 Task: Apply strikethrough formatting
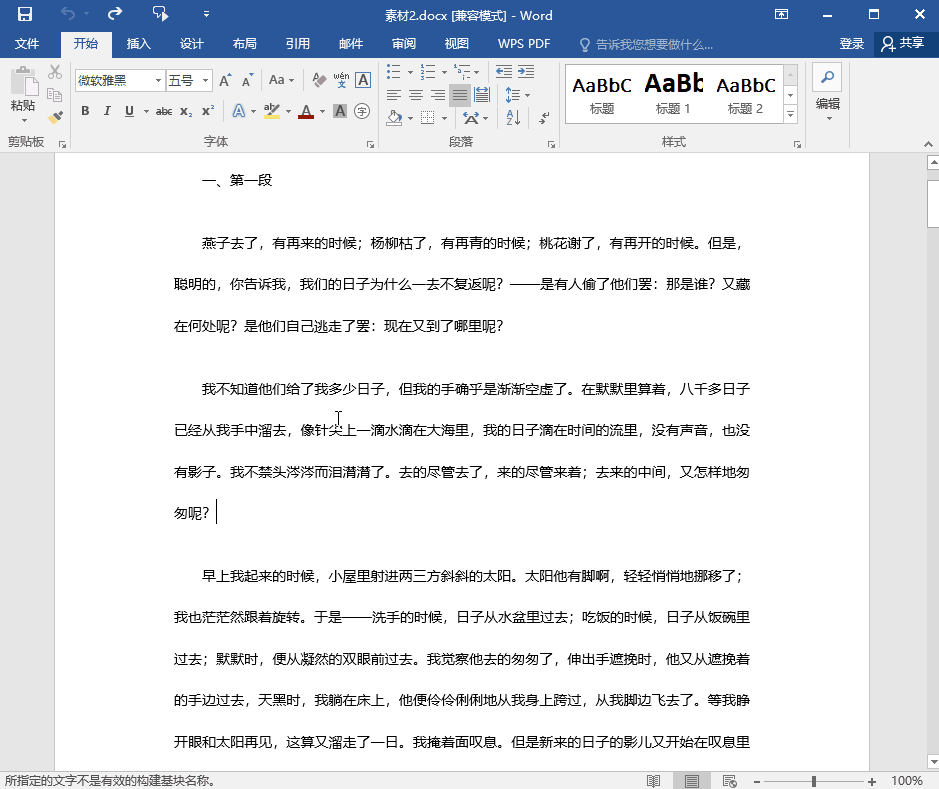[x=164, y=111]
